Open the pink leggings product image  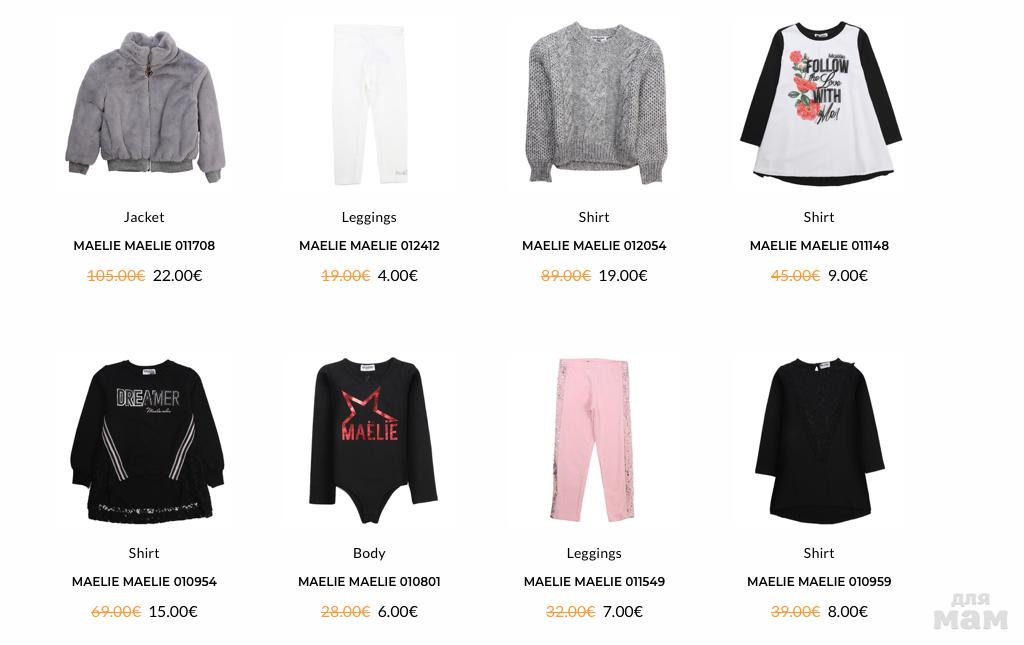click(x=593, y=440)
